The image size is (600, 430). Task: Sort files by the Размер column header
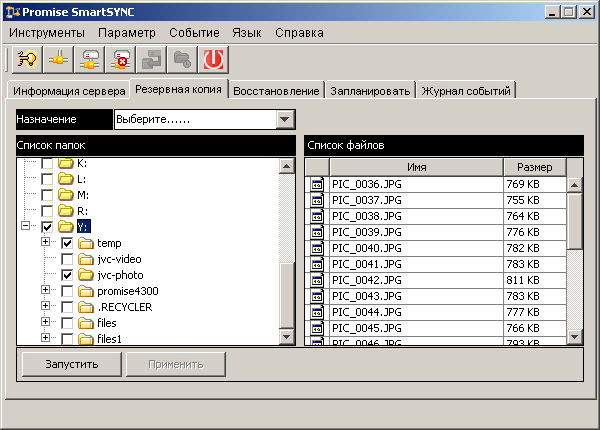point(535,167)
